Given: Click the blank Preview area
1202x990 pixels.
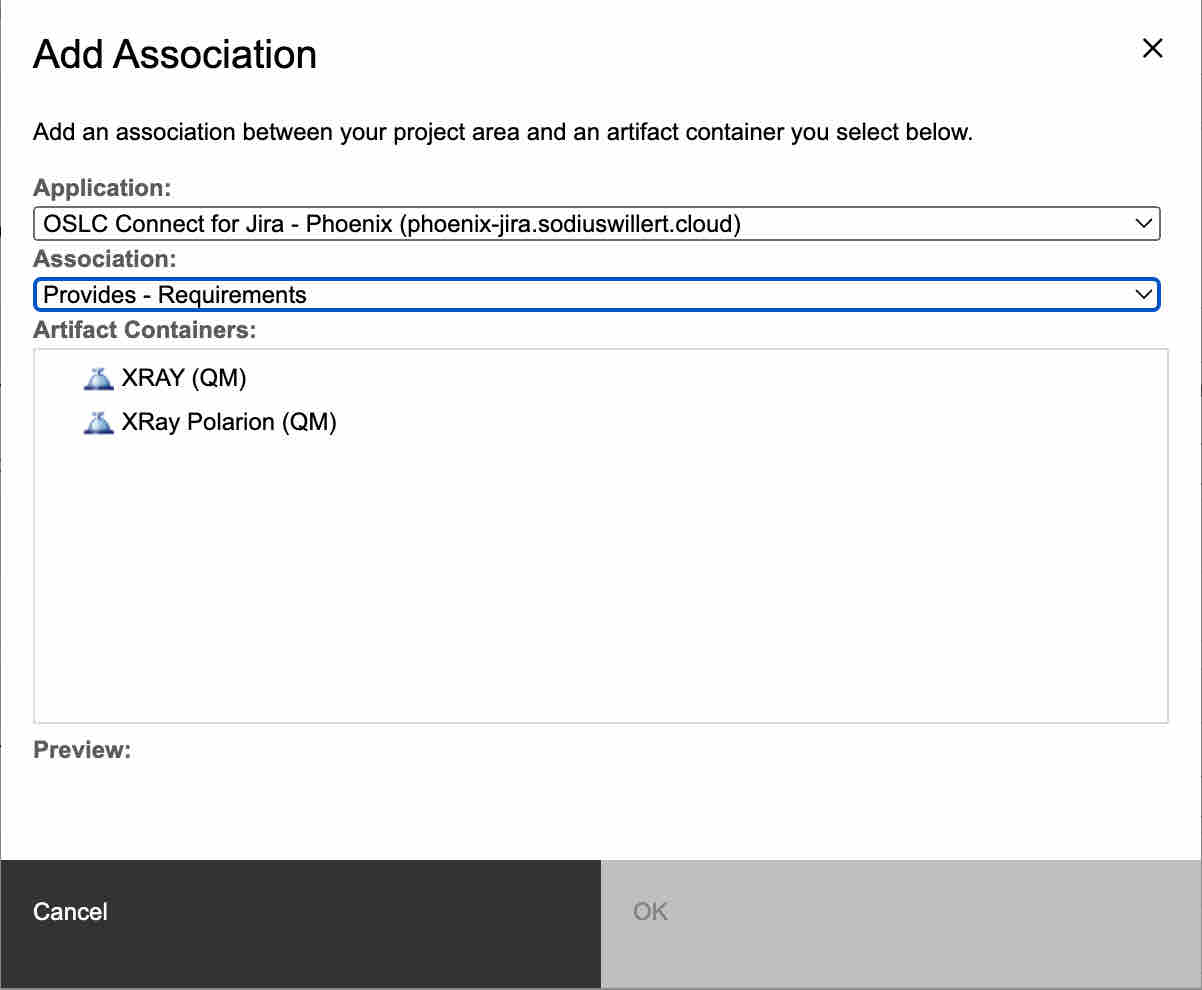Looking at the screenshot, I should (x=600, y=800).
